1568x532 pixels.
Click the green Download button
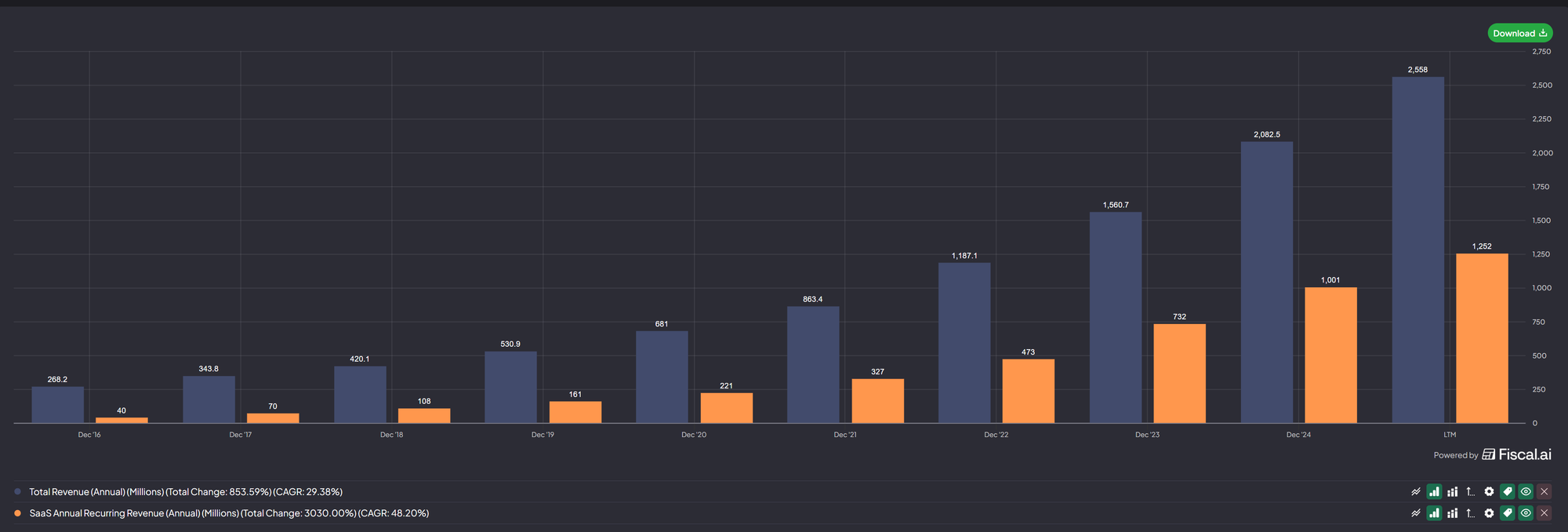1519,33
